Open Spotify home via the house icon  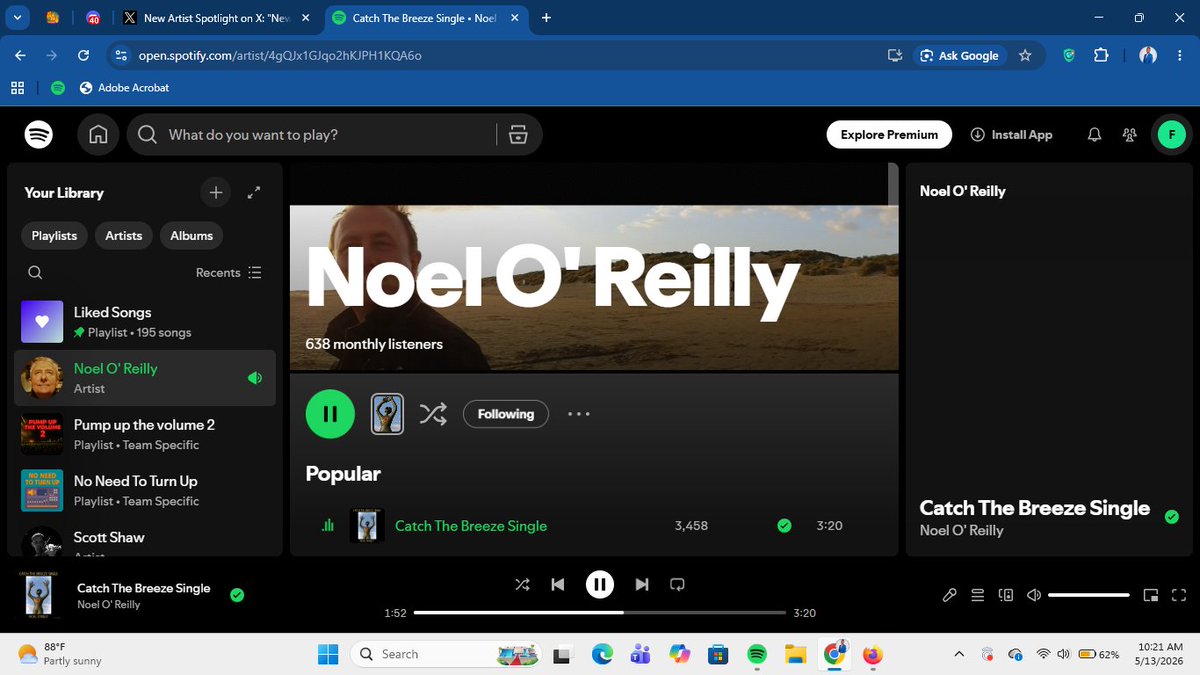98,135
